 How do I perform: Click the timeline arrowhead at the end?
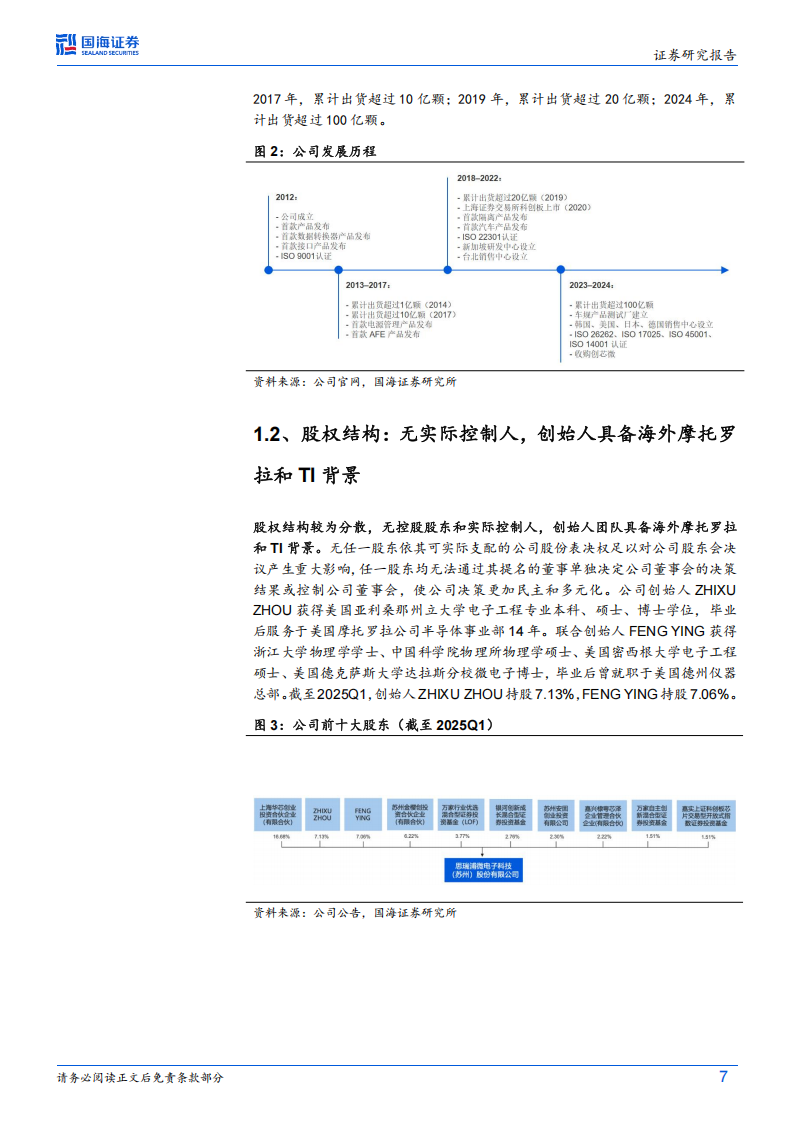[725, 270]
